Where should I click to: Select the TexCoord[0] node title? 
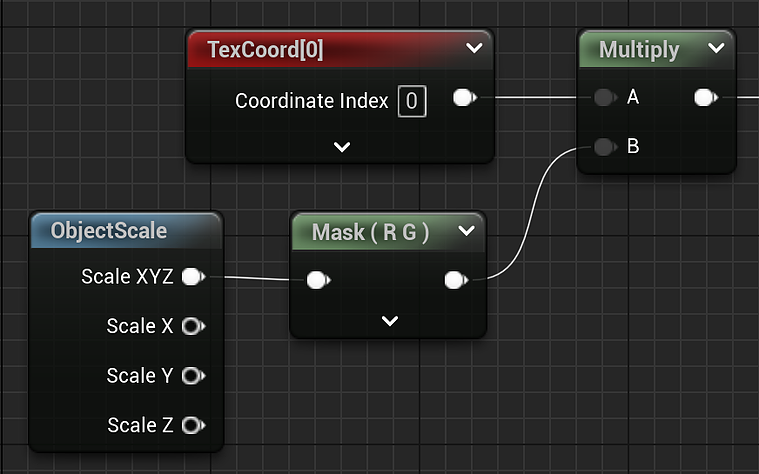coord(265,50)
